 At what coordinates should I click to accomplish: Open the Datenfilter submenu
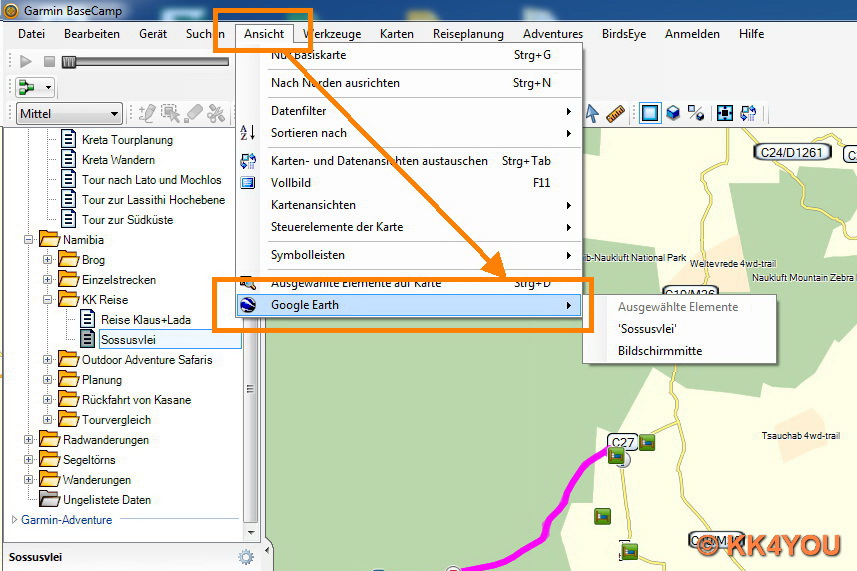coord(410,111)
